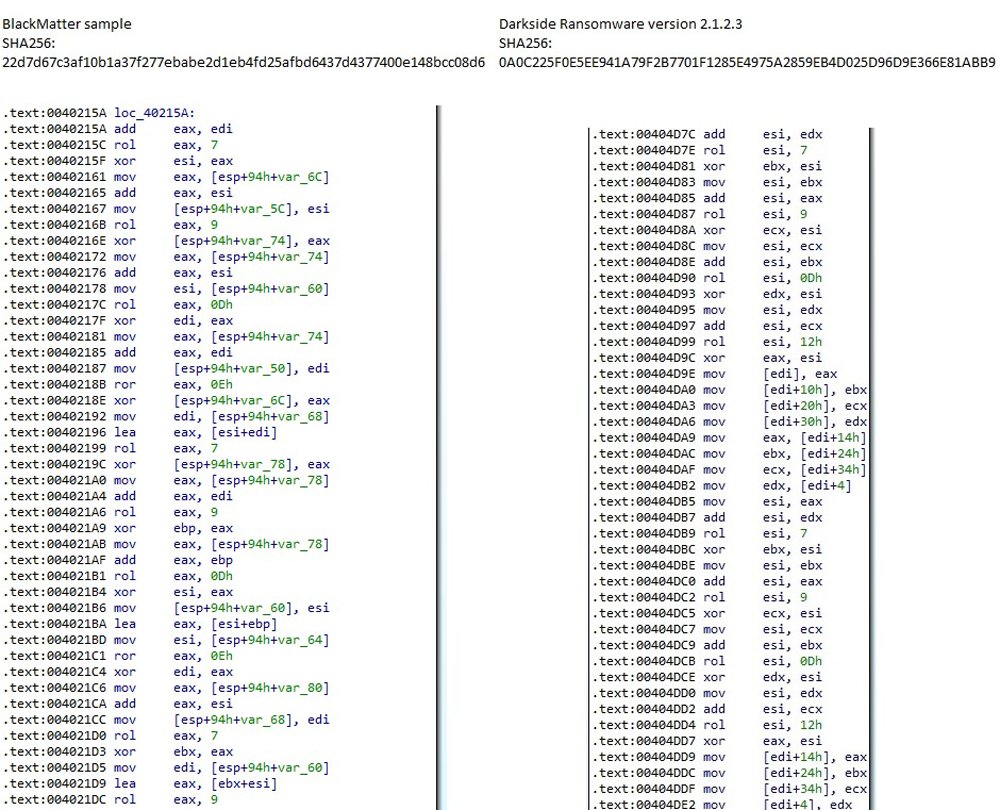Click row 0040216B rol eax, 9
The height and width of the screenshot is (810, 1000).
[x=110, y=225]
